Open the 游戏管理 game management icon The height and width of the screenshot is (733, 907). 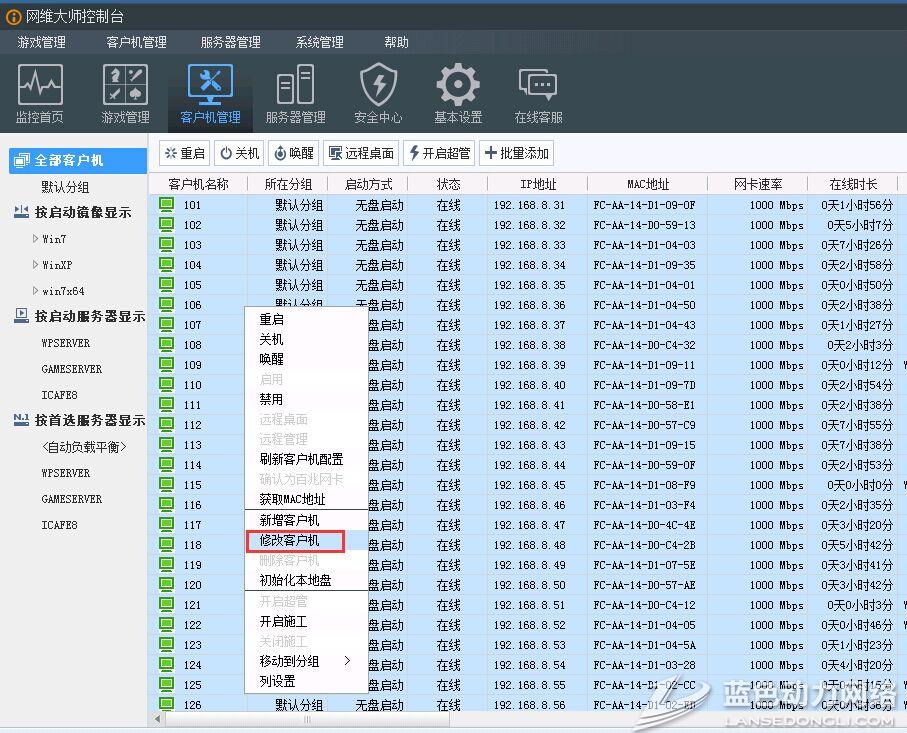pyautogui.click(x=125, y=95)
